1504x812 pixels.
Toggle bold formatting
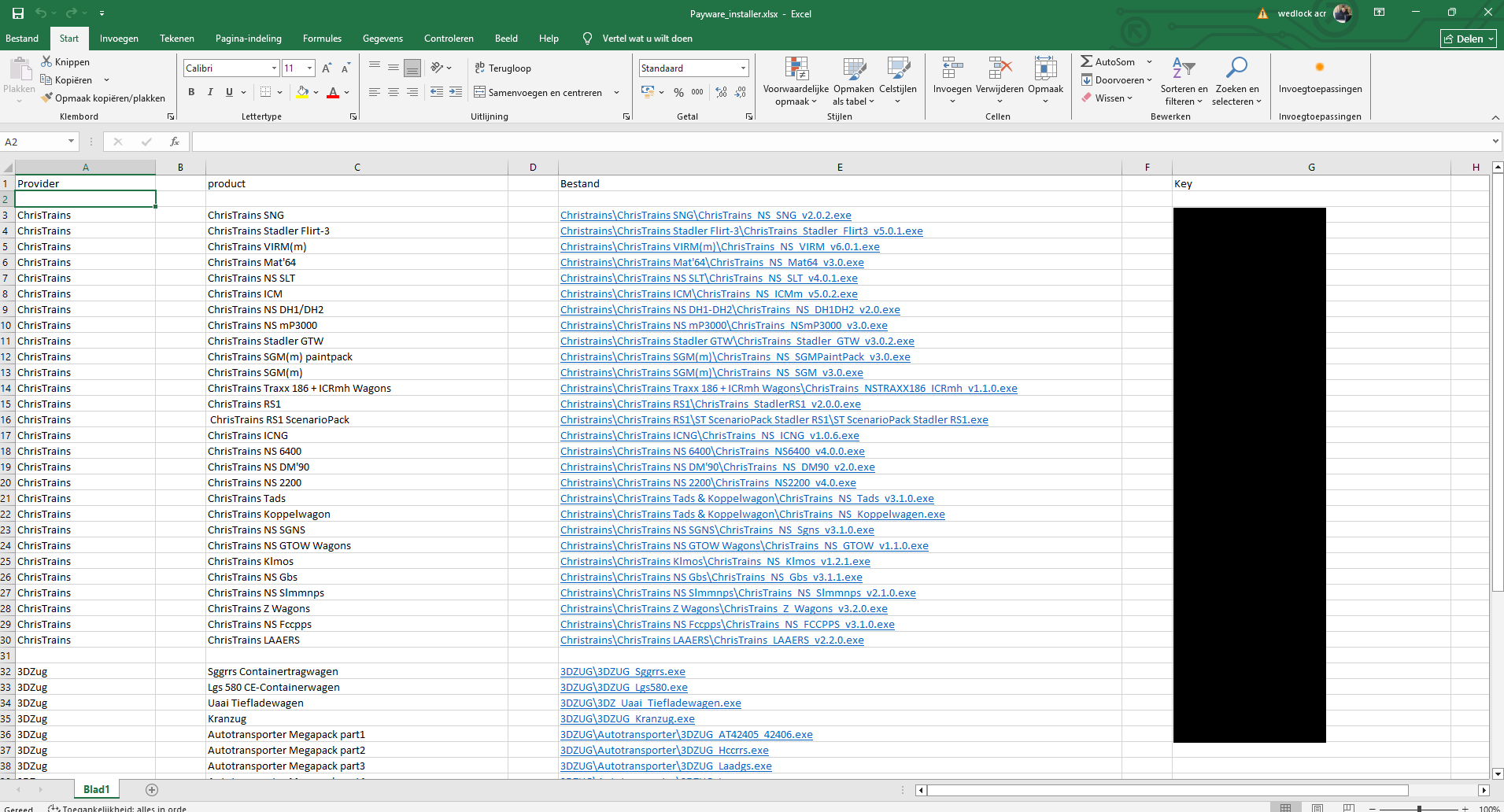point(191,92)
